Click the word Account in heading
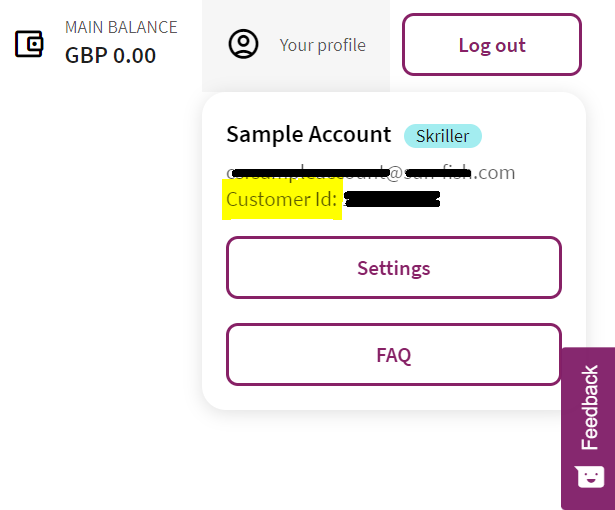 (350, 135)
